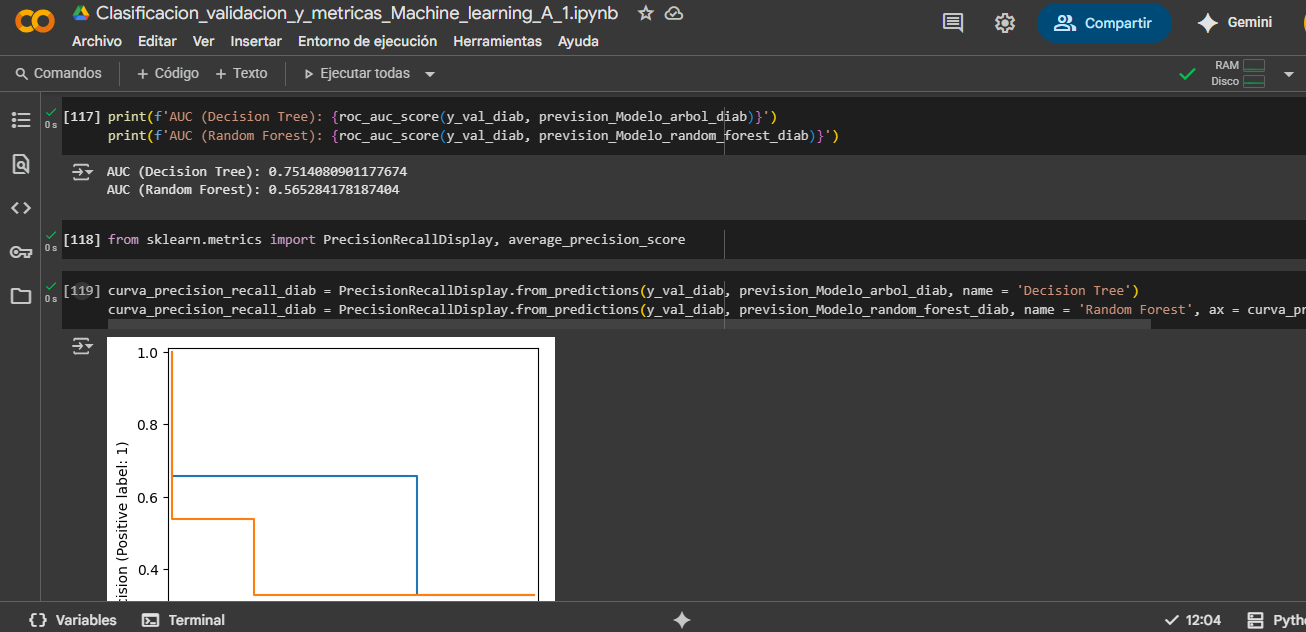Add a new Código cell
Viewport: 1306px width, 632px height.
pyautogui.click(x=167, y=73)
